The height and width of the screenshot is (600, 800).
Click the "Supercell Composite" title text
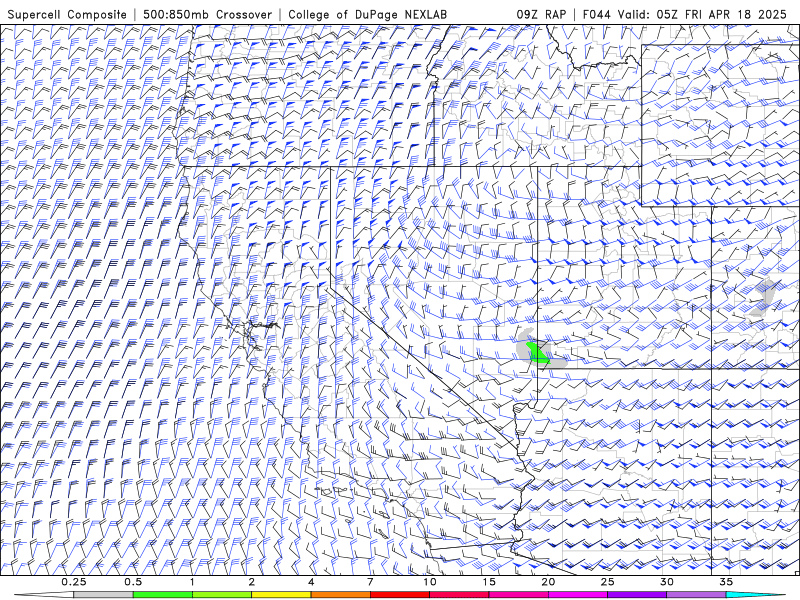click(67, 14)
